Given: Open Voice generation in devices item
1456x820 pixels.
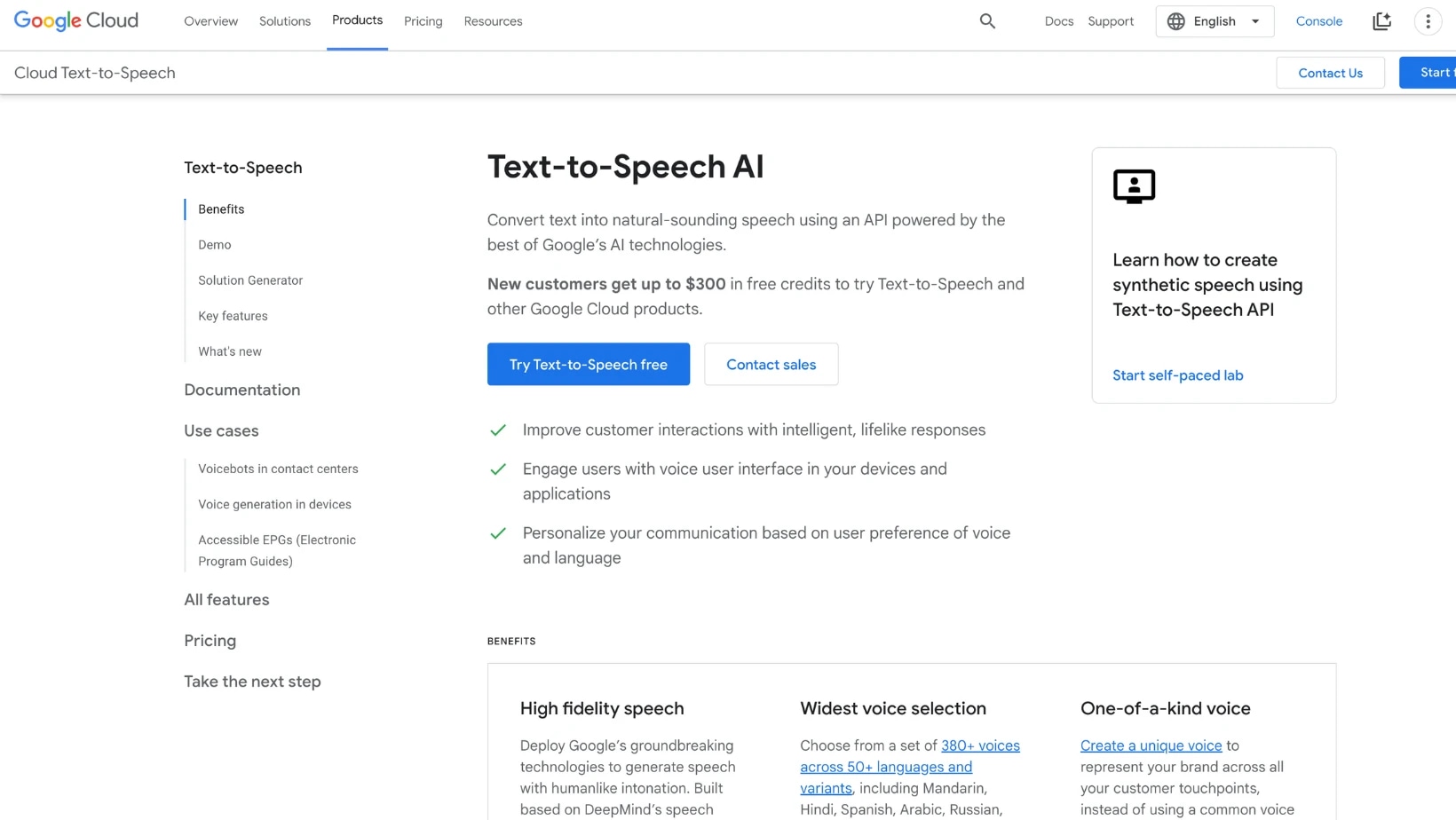Looking at the screenshot, I should [274, 504].
